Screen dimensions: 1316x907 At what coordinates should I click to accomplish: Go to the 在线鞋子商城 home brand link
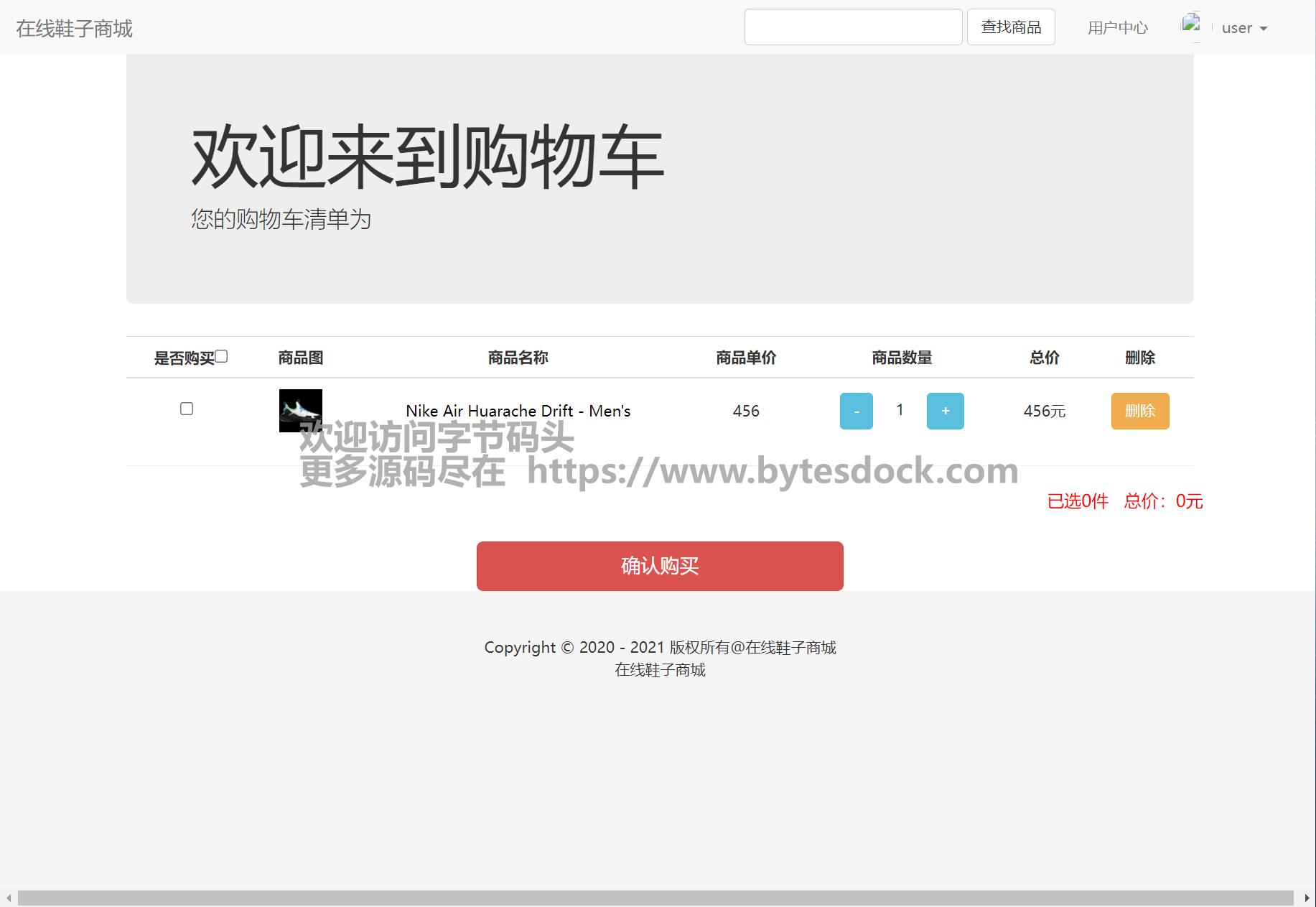coord(75,29)
